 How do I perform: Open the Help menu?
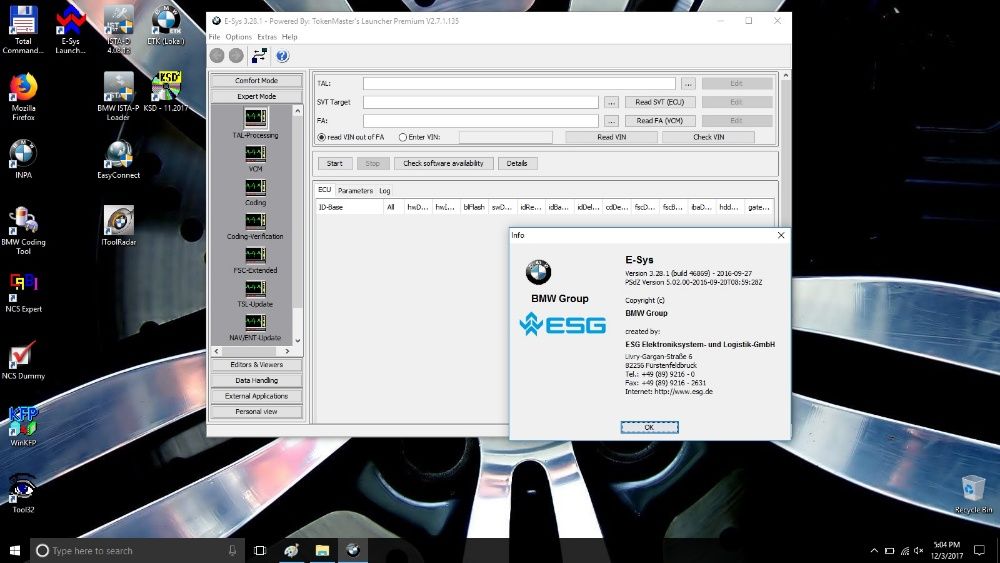[x=290, y=37]
